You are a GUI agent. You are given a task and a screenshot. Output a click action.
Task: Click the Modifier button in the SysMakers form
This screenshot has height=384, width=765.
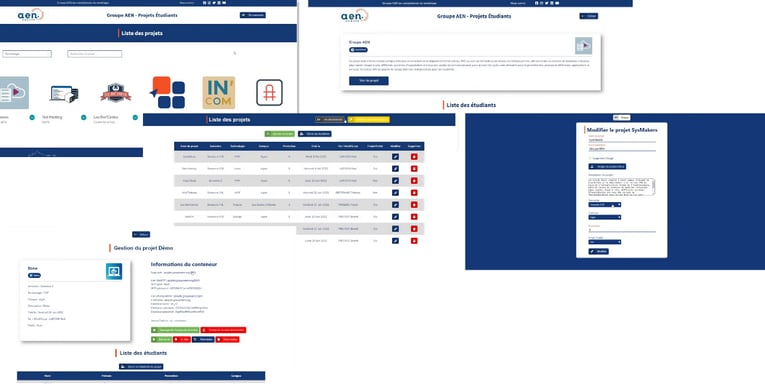click(x=599, y=252)
